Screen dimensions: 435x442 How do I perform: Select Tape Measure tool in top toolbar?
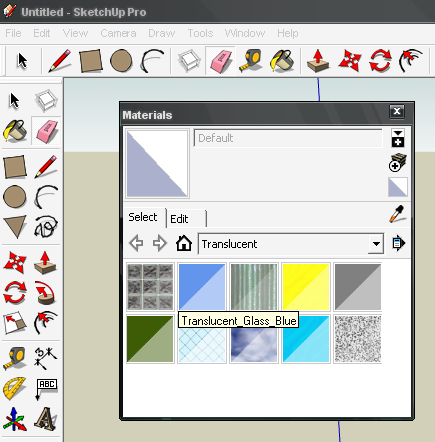coord(251,61)
